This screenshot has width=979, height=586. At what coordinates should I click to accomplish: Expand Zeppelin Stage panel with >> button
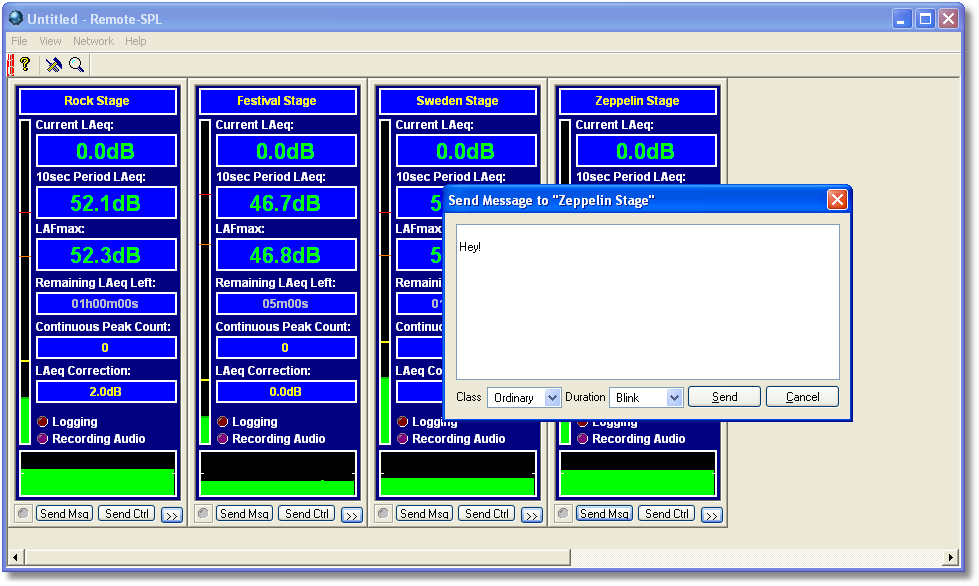click(x=711, y=515)
